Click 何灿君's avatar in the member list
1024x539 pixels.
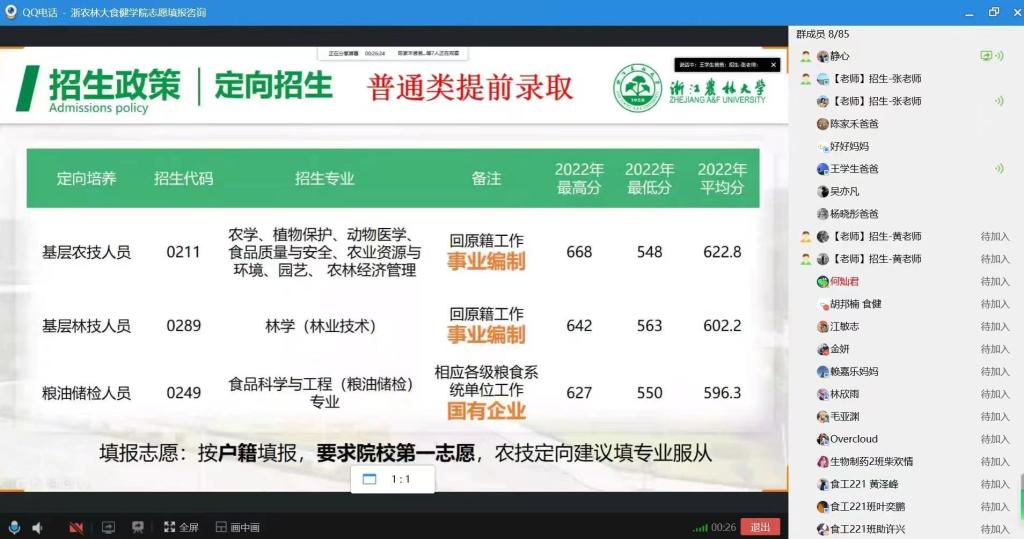pos(823,282)
